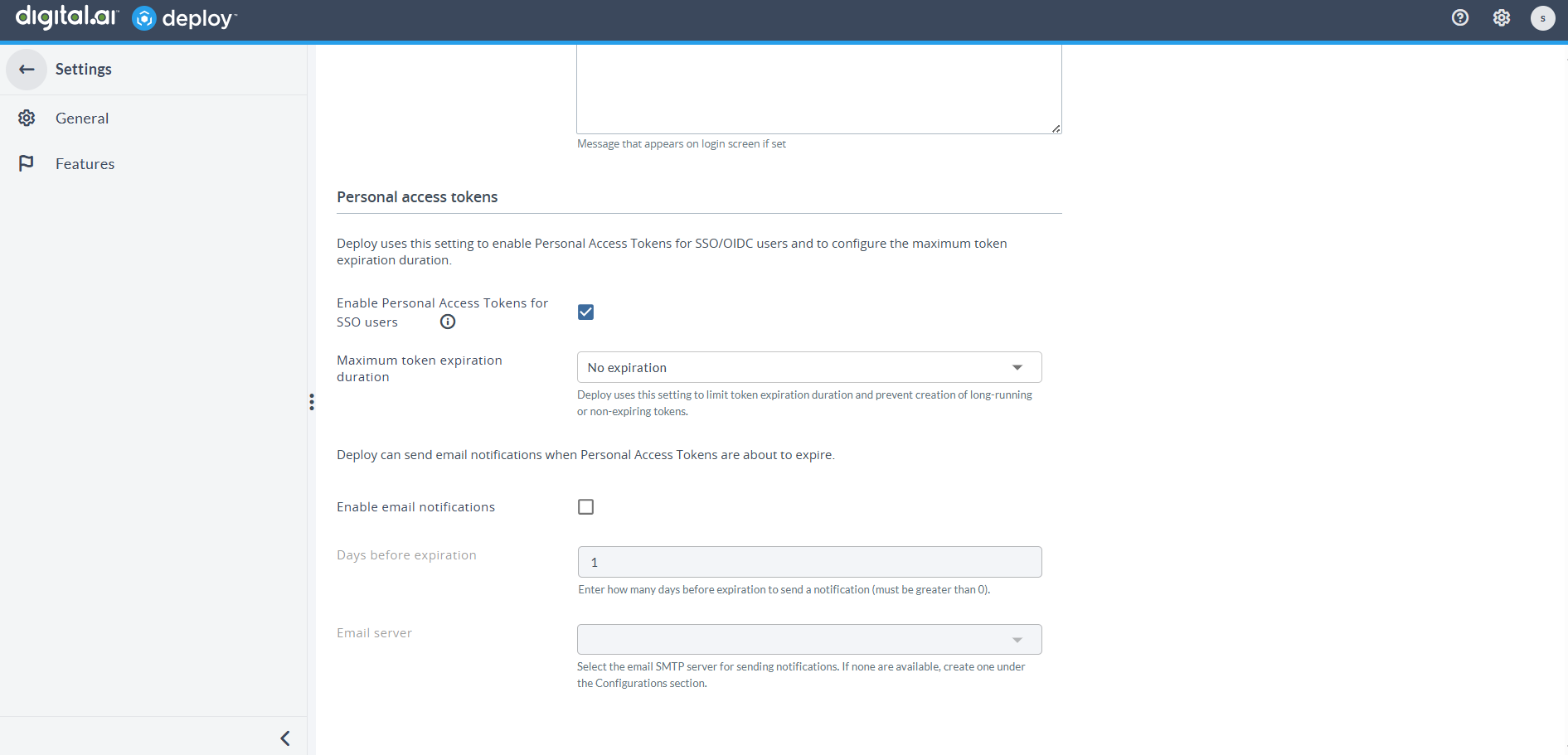Collapse the sidebar with the chevron
Viewport: 1568px width, 755px height.
point(285,738)
